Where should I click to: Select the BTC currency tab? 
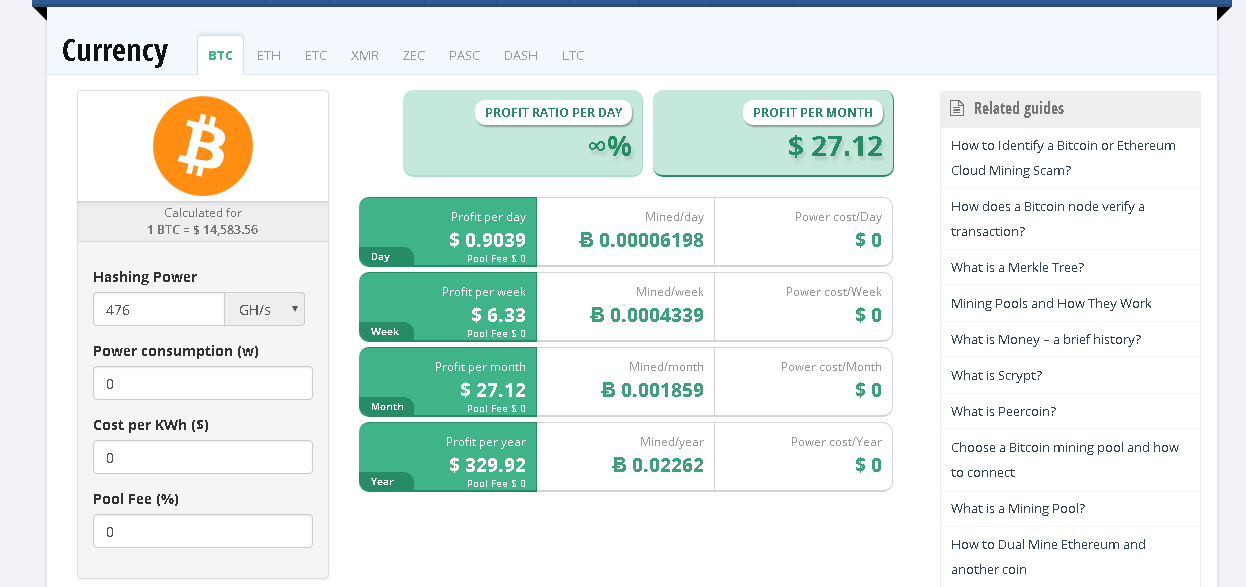220,55
